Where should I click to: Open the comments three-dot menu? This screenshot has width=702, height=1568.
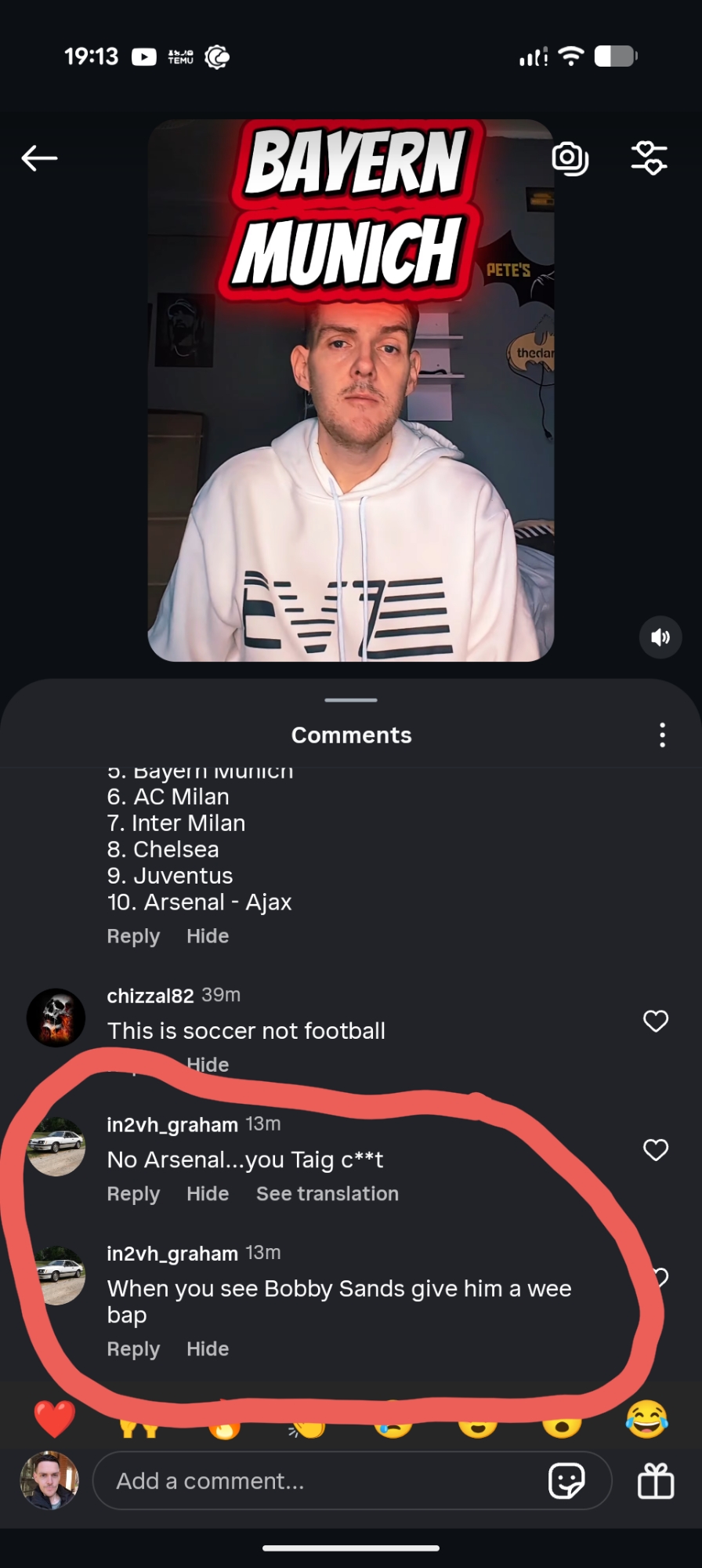click(x=662, y=735)
